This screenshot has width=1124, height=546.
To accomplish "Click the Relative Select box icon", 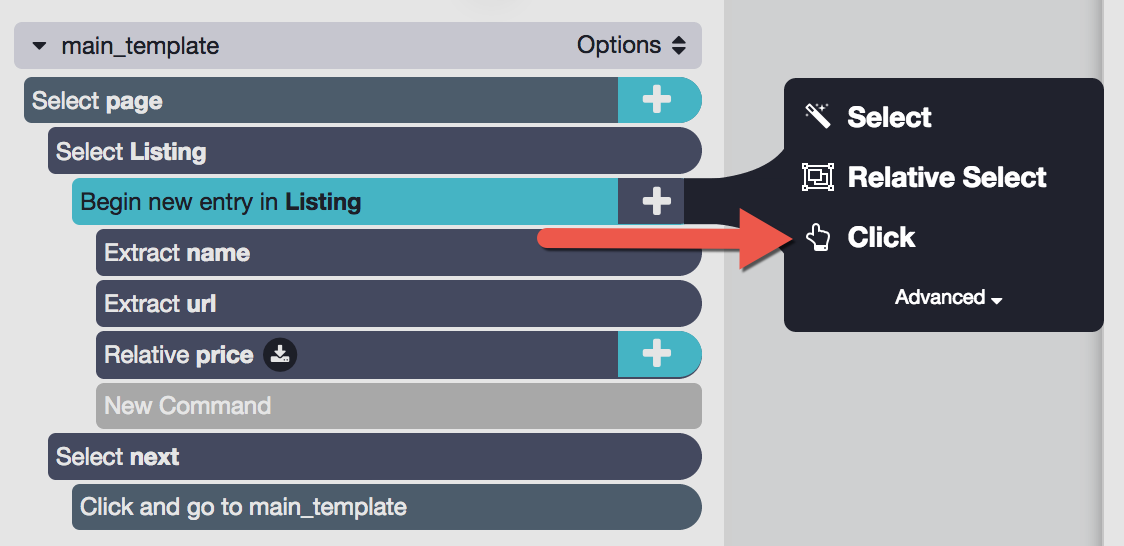I will tap(817, 177).
